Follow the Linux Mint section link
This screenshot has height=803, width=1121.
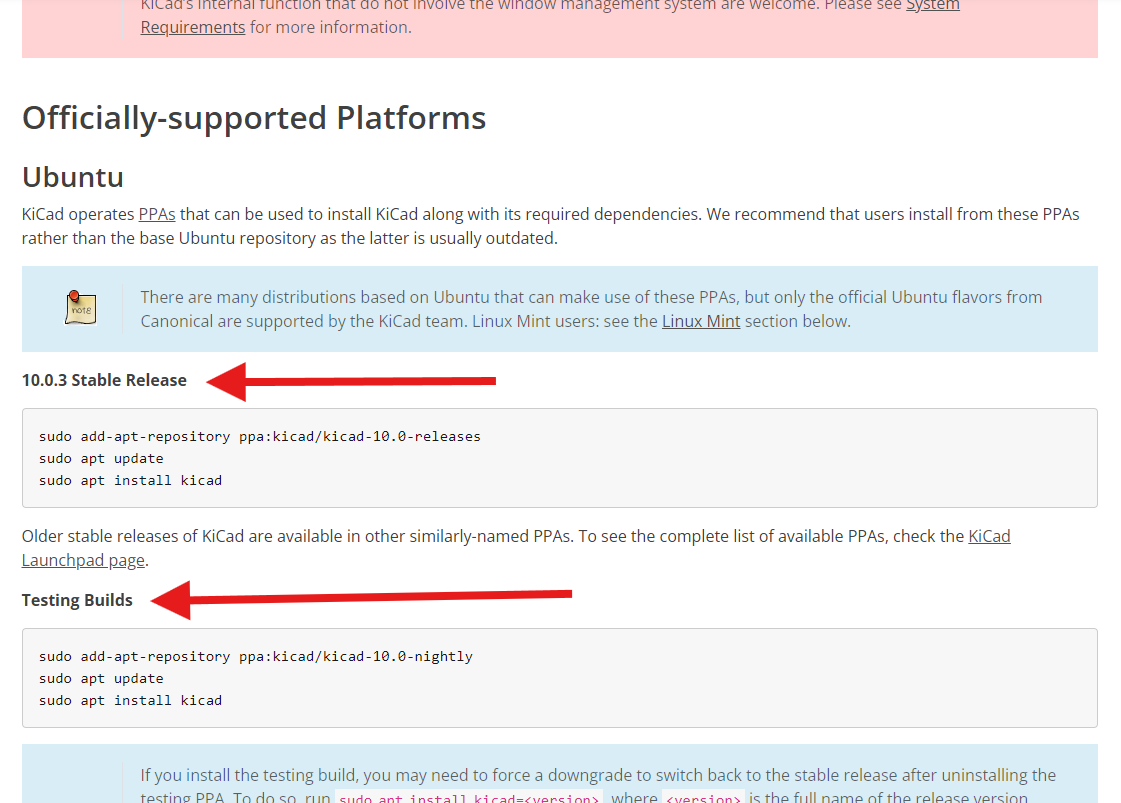pos(701,321)
